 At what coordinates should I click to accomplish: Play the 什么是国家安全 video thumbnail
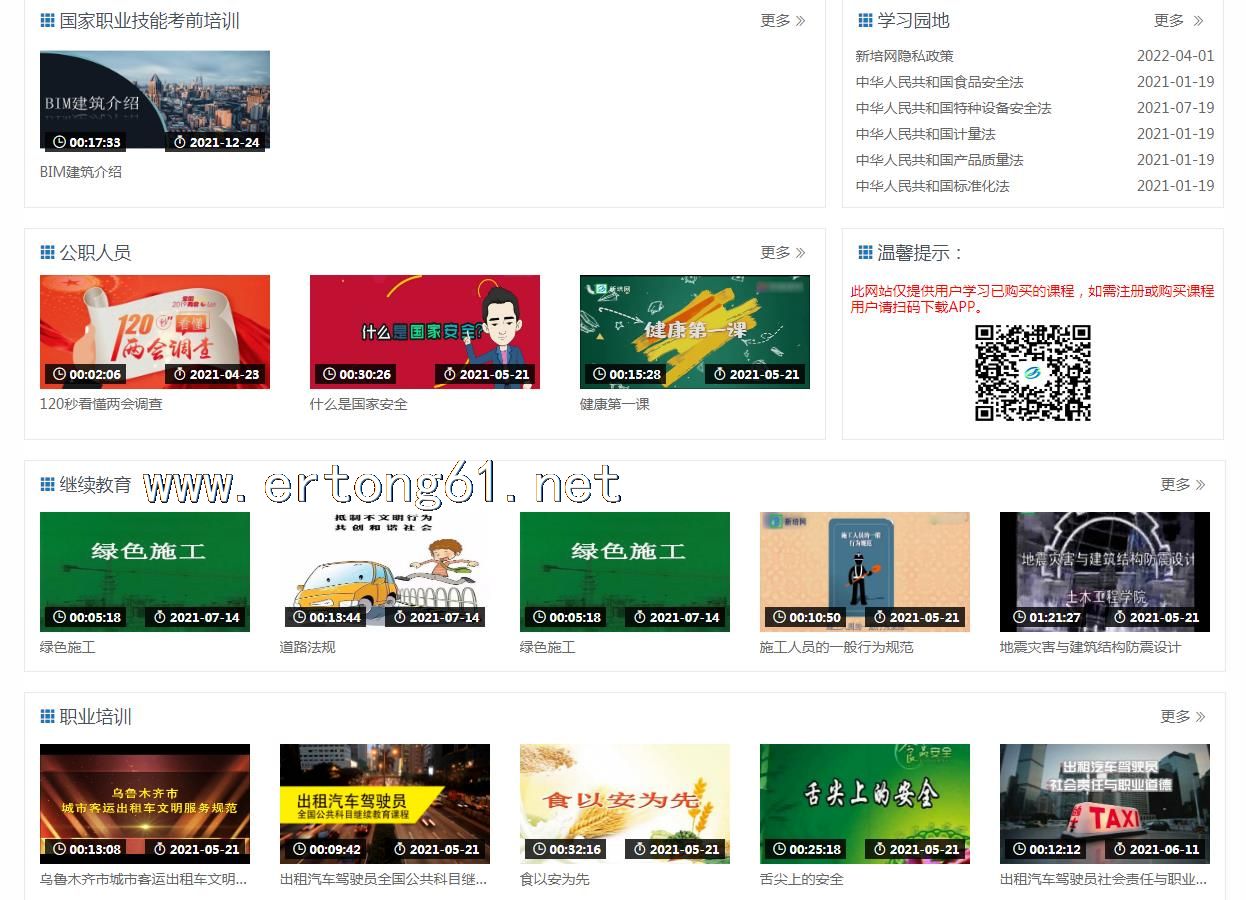click(x=424, y=331)
